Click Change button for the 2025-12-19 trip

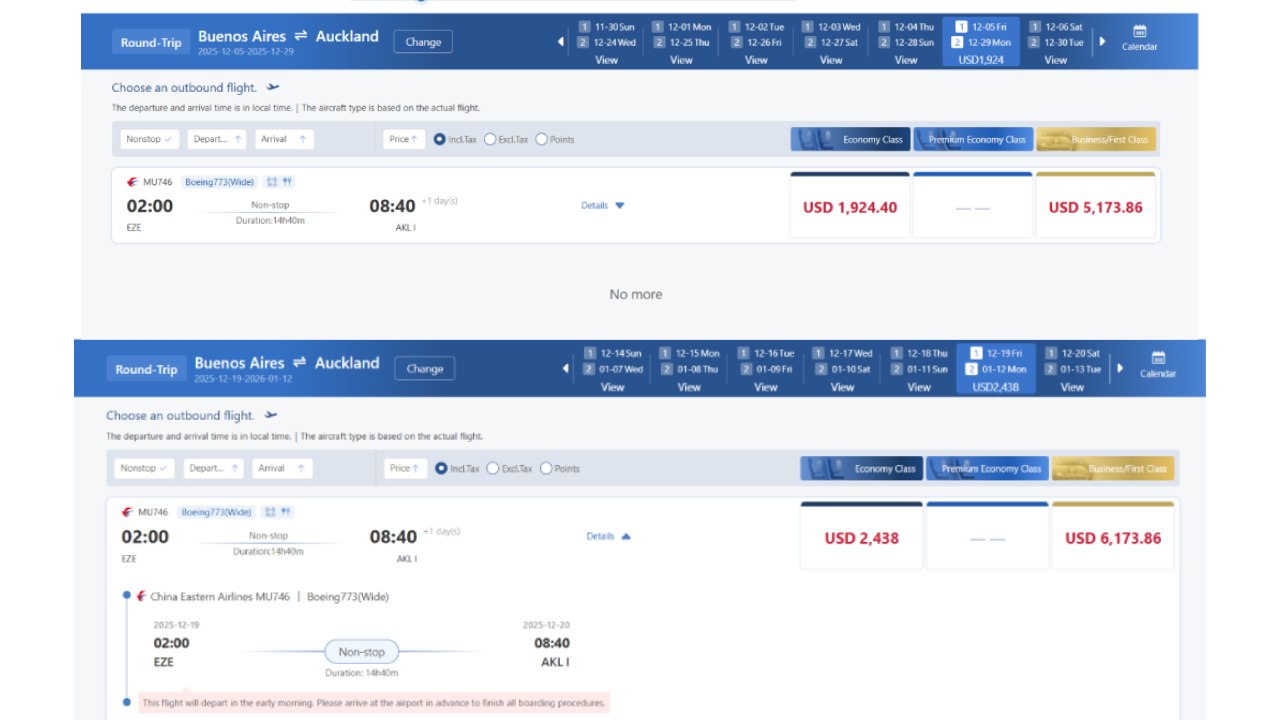pos(425,369)
